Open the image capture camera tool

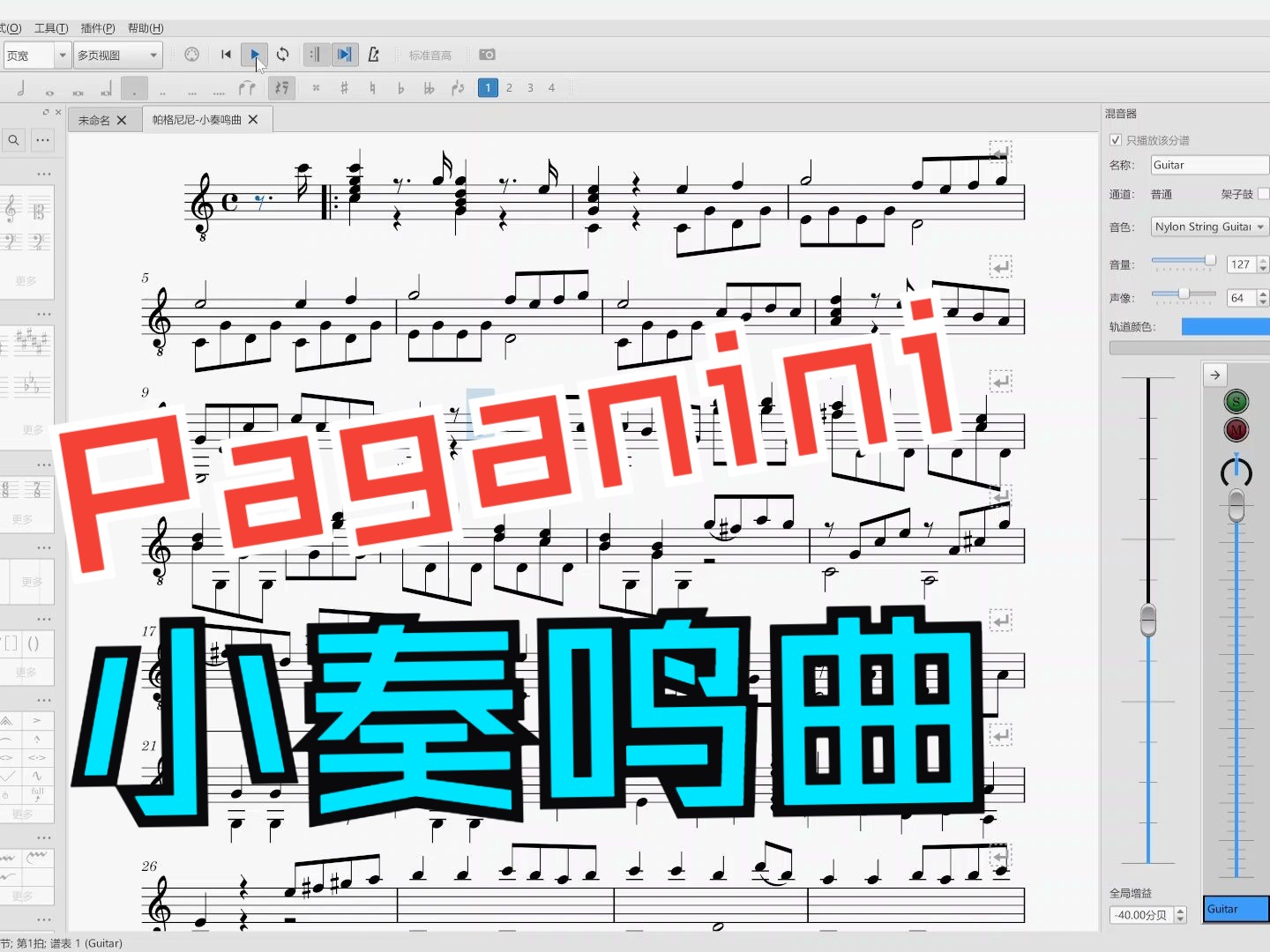[487, 55]
